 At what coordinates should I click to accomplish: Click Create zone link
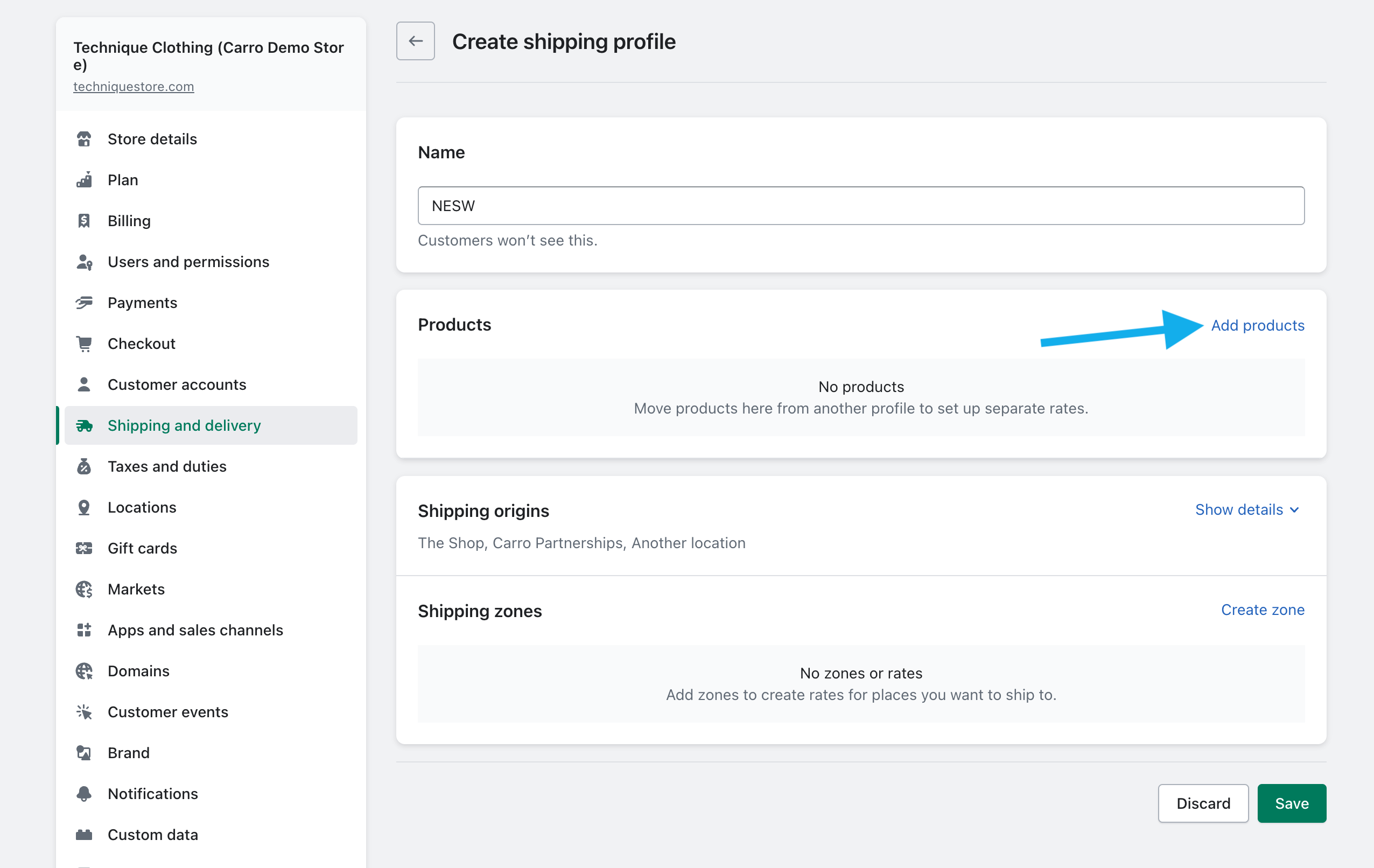point(1262,610)
